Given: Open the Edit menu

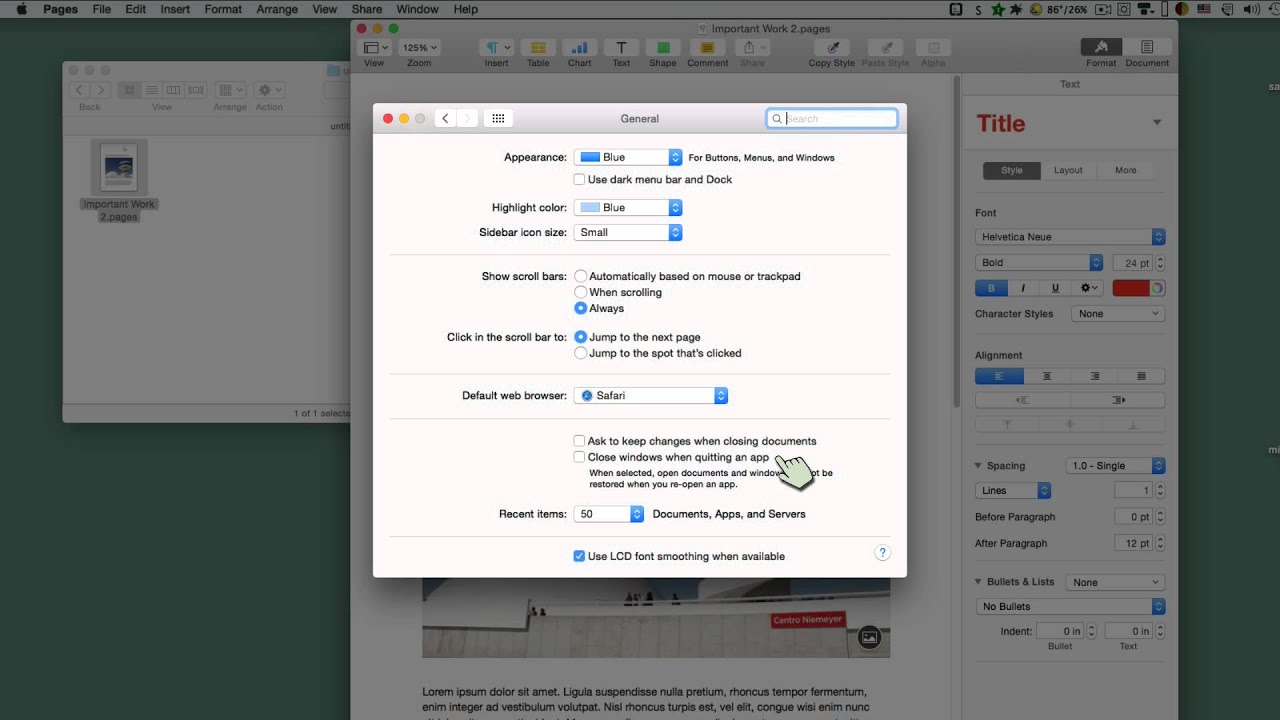Looking at the screenshot, I should (135, 9).
